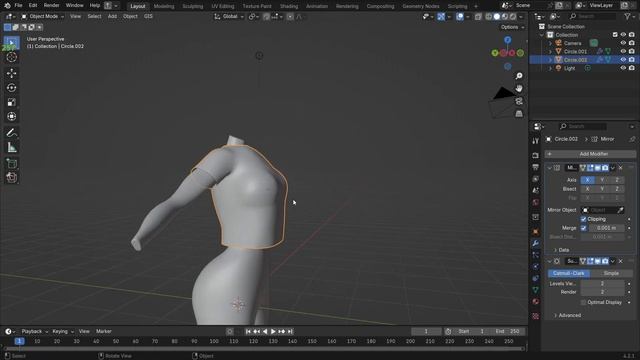This screenshot has height=360, width=640.
Task: Open the Output properties tab
Action: pos(536,167)
